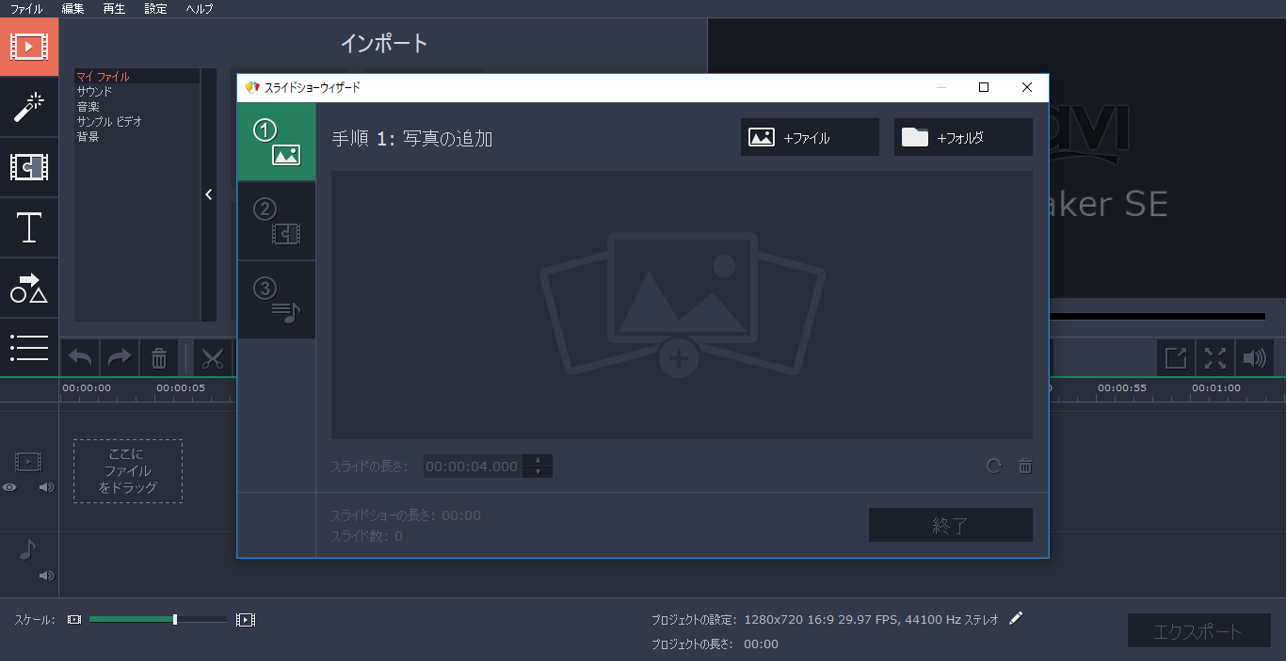Adjust the timeline scale slider
The width and height of the screenshot is (1287, 661).
175,620
